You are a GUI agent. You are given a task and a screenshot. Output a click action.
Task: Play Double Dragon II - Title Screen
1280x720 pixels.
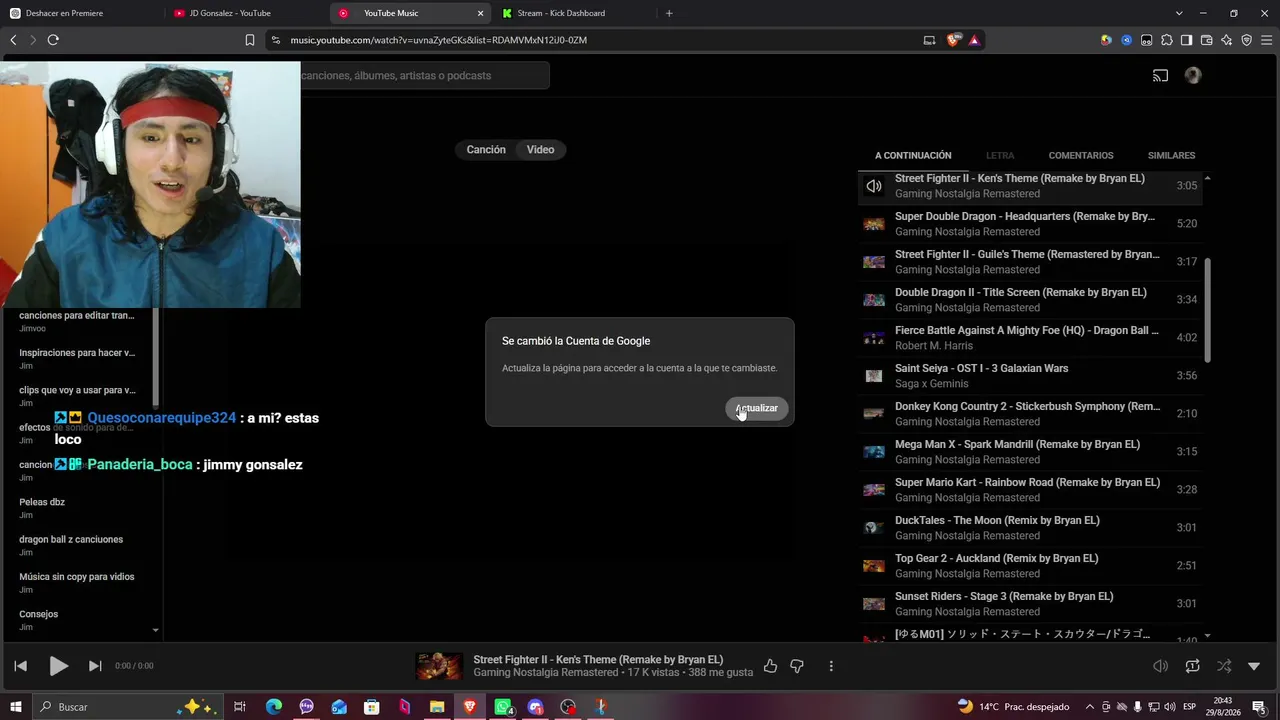[1030, 300]
